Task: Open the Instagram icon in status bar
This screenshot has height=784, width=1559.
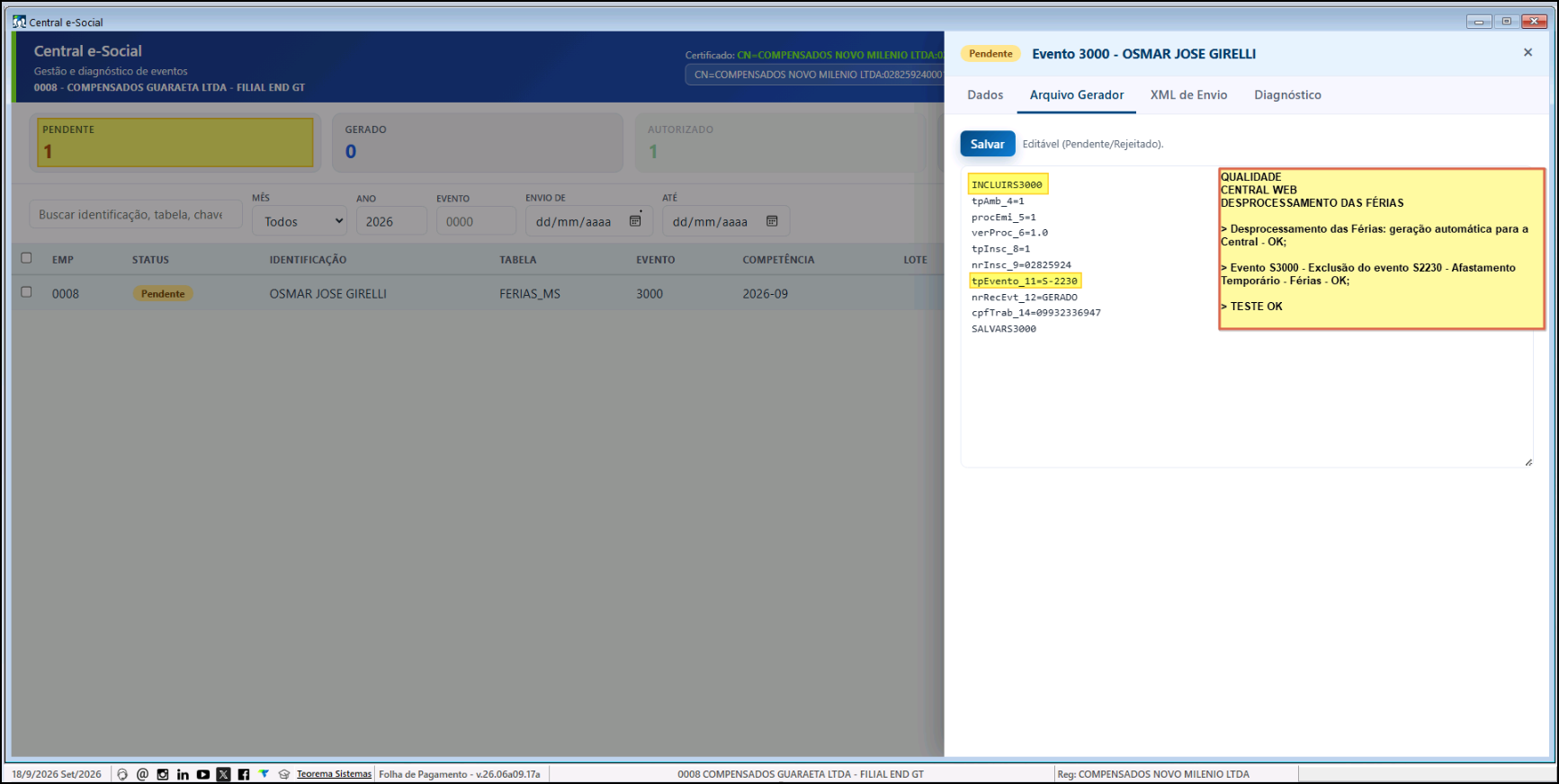Action: pos(163,774)
